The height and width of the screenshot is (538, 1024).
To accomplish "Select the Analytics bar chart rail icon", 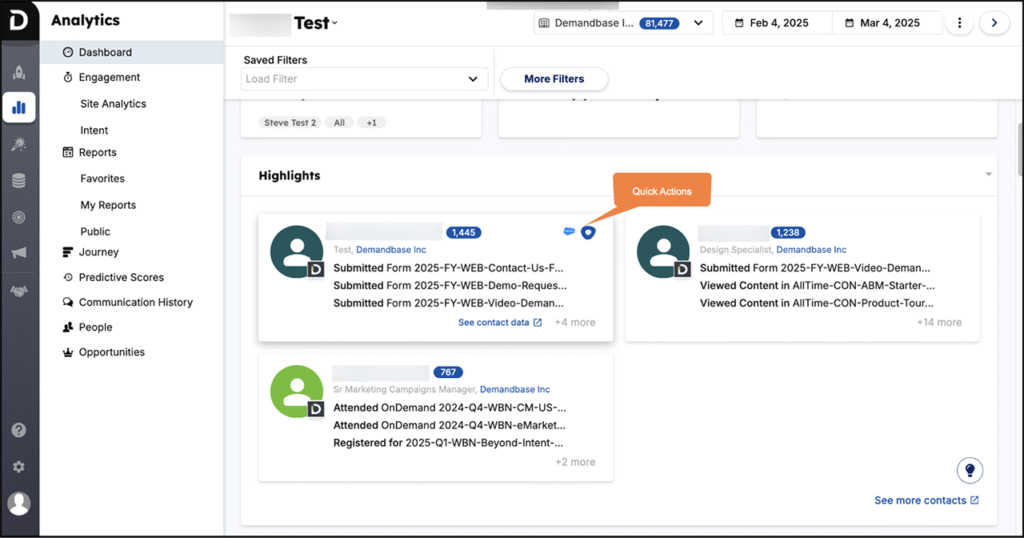I will 19,107.
